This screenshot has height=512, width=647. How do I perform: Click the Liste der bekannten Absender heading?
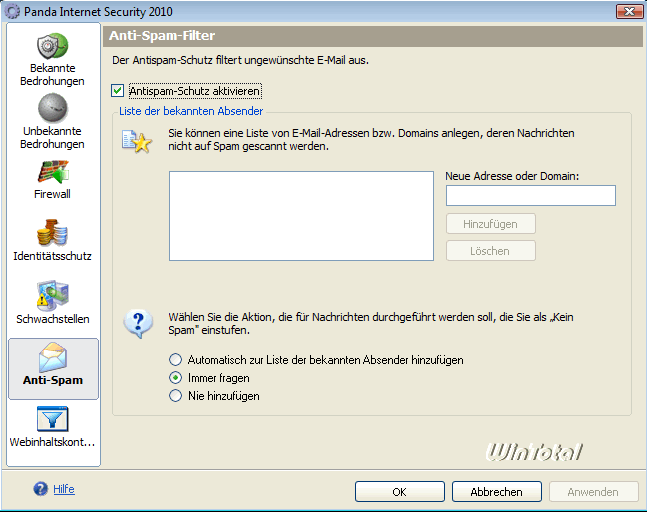coord(191,111)
